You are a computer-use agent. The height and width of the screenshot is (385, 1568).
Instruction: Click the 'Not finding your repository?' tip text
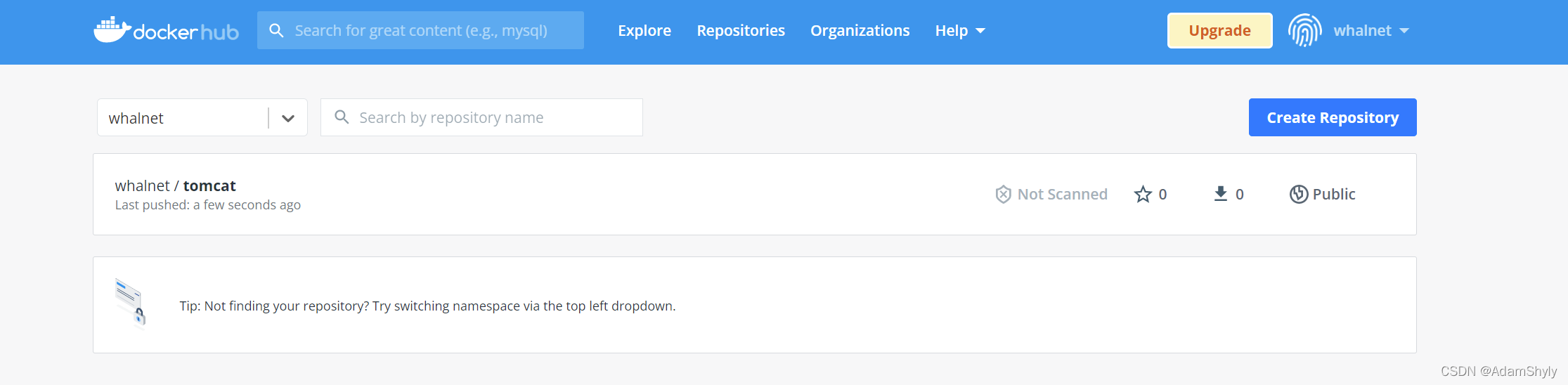427,306
